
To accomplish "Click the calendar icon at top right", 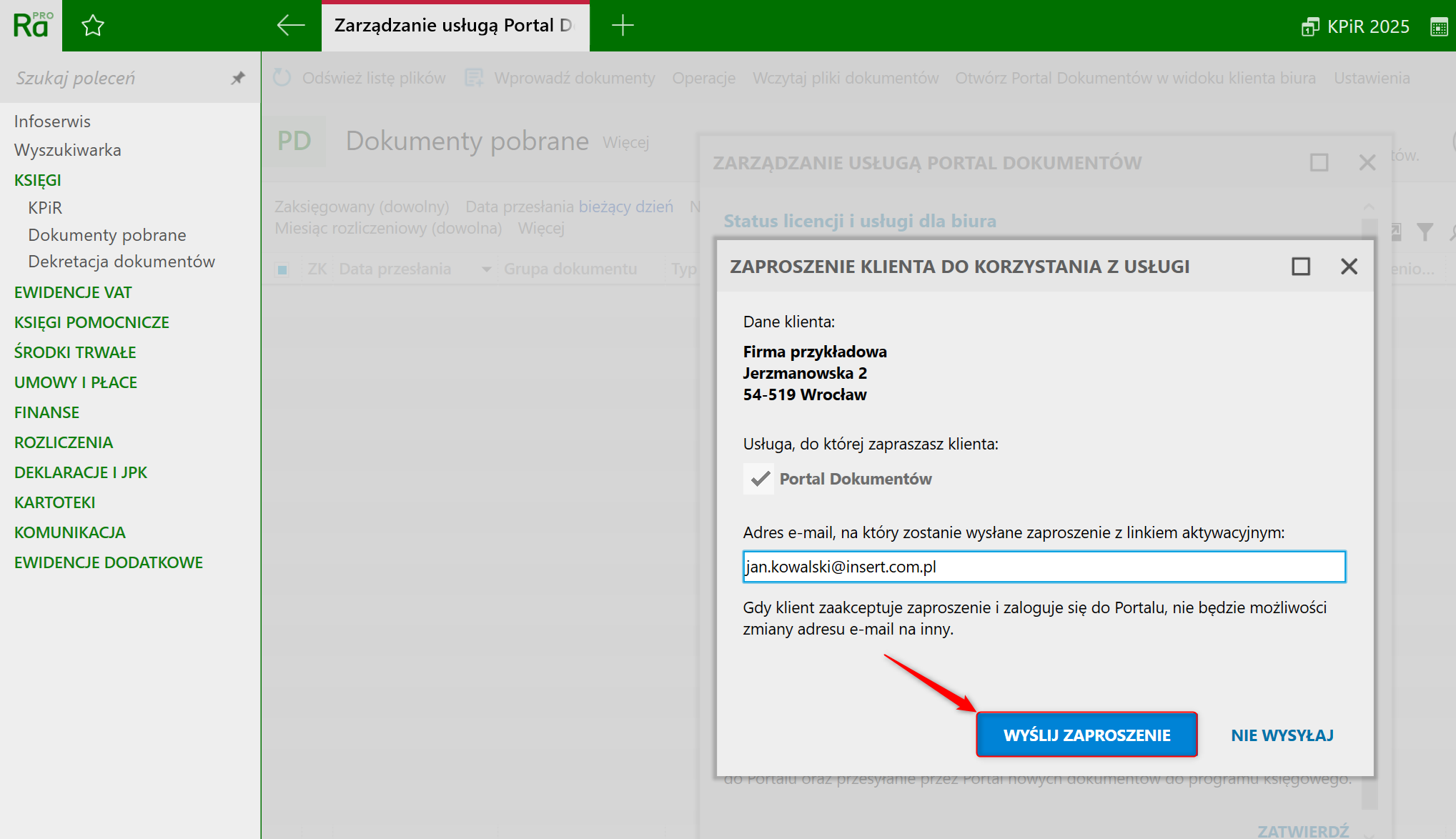I will 1439,27.
